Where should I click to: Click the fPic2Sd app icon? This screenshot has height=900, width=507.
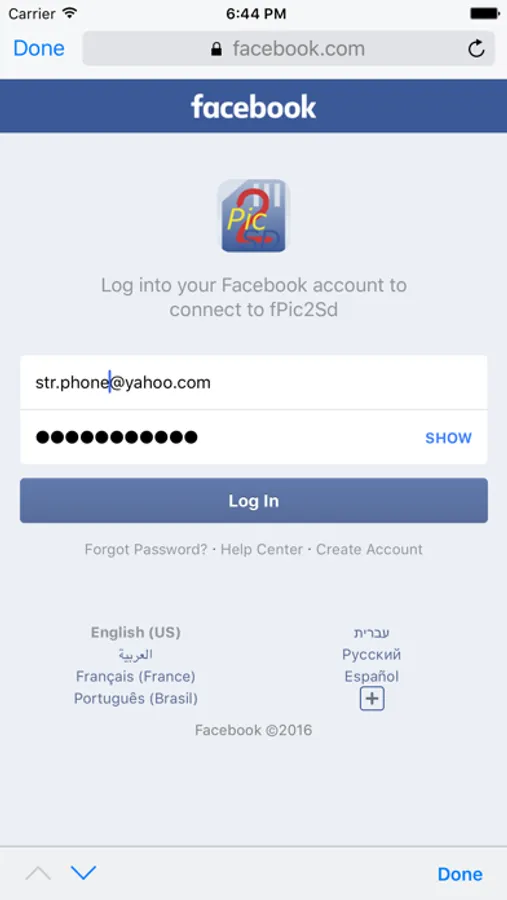253,216
